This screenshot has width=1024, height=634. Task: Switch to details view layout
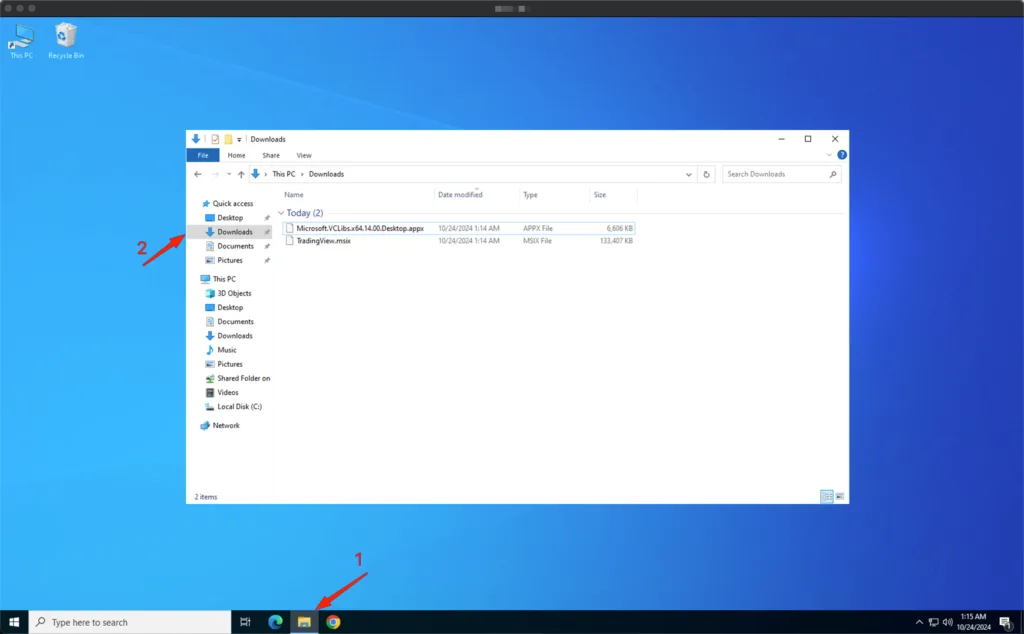(827, 496)
